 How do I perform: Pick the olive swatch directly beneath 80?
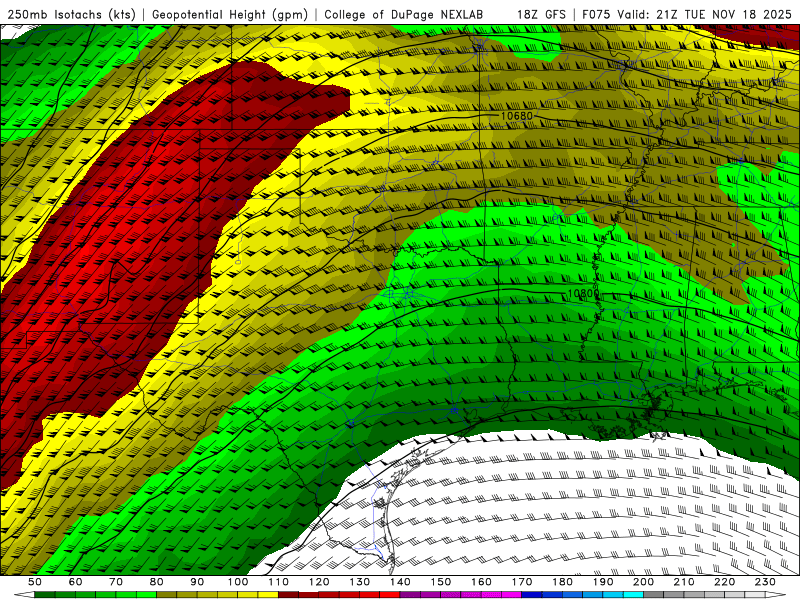click(166, 595)
